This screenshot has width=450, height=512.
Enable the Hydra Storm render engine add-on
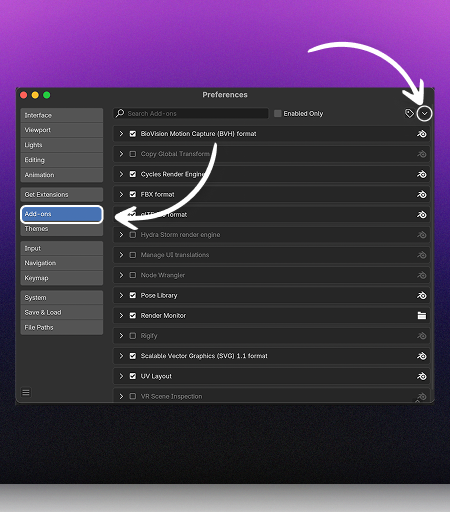point(133,235)
